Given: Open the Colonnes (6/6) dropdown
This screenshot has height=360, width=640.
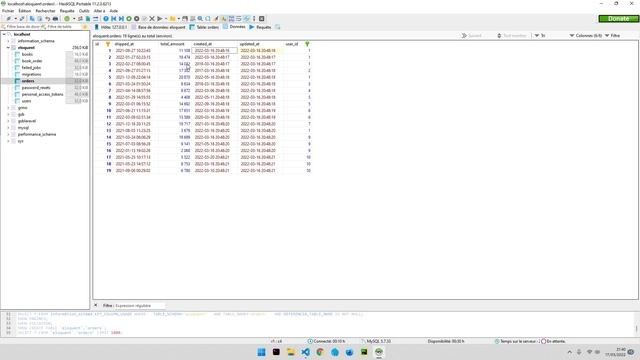Looking at the screenshot, I should [x=586, y=36].
